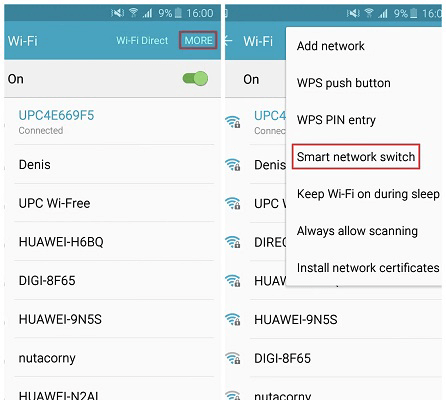The image size is (446, 400).
Task: Open Install network certificates
Action: click(x=368, y=268)
